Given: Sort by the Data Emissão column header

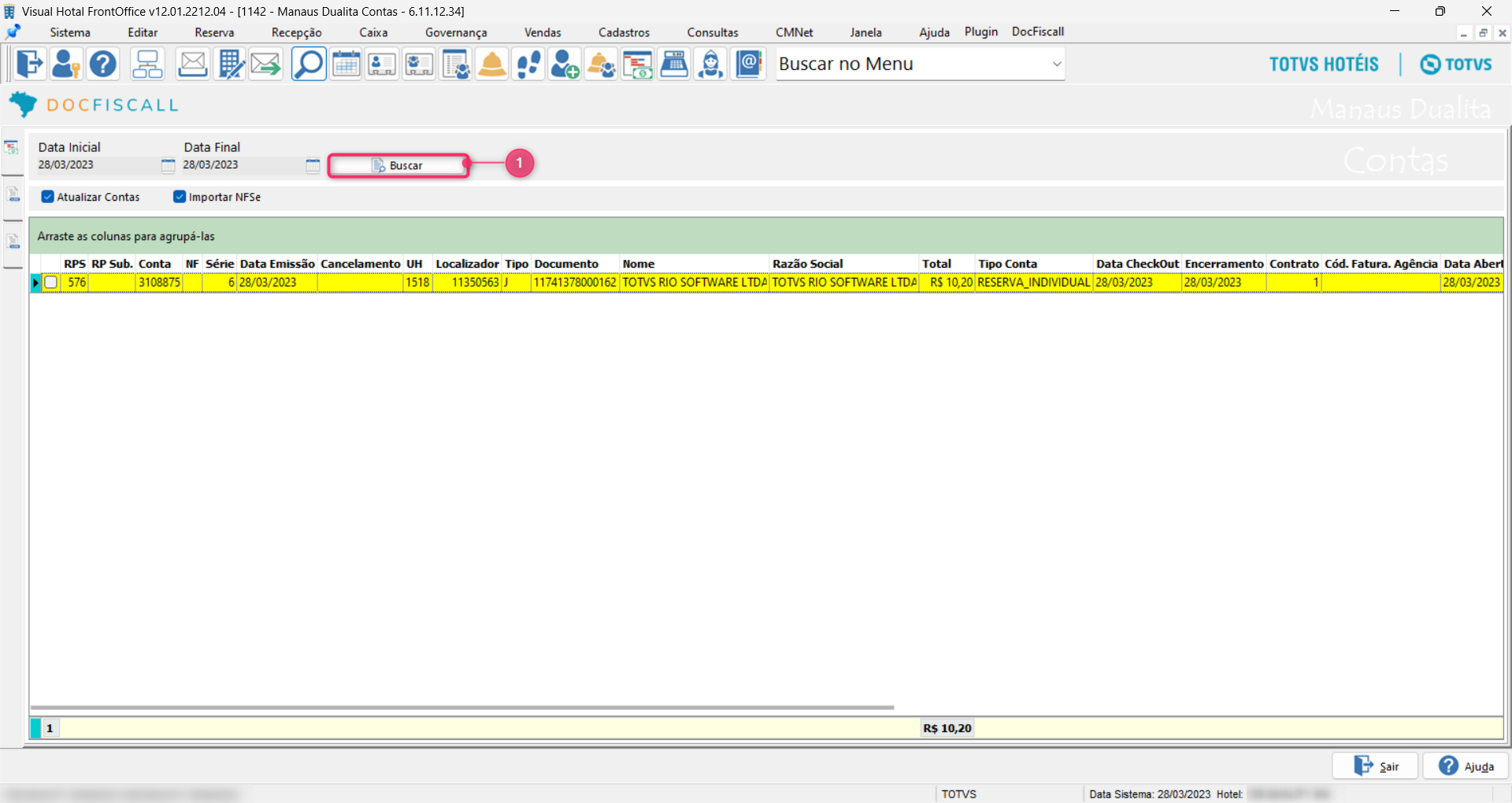Looking at the screenshot, I should (x=277, y=264).
